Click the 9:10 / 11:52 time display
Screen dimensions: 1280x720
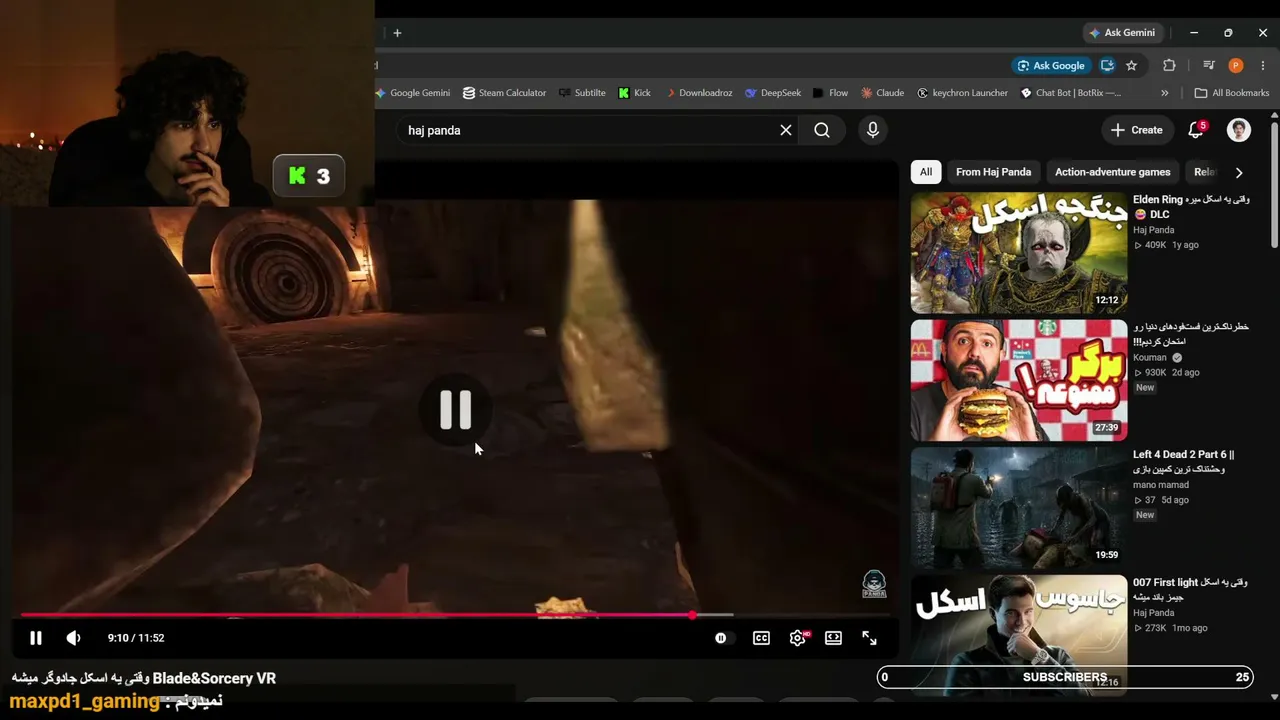click(x=136, y=638)
